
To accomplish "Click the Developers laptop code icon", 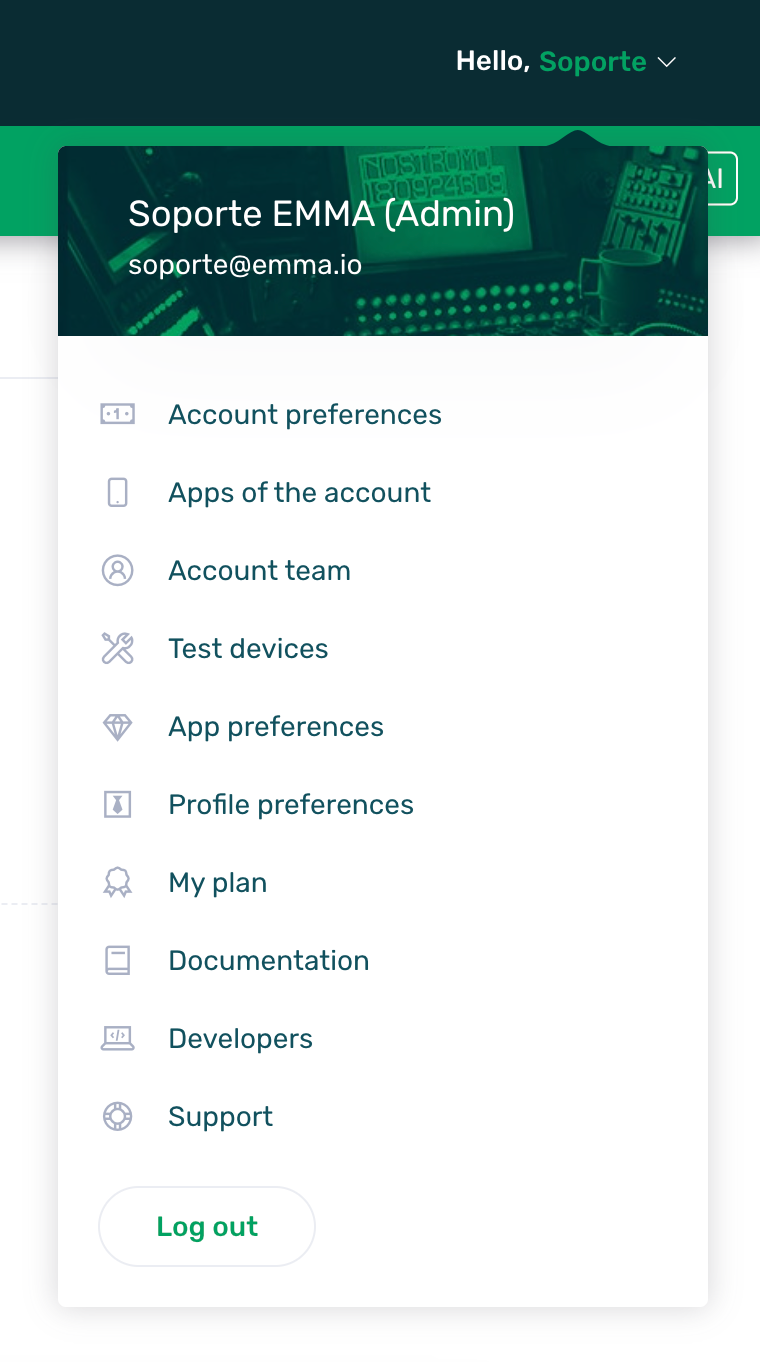I will (x=117, y=1038).
